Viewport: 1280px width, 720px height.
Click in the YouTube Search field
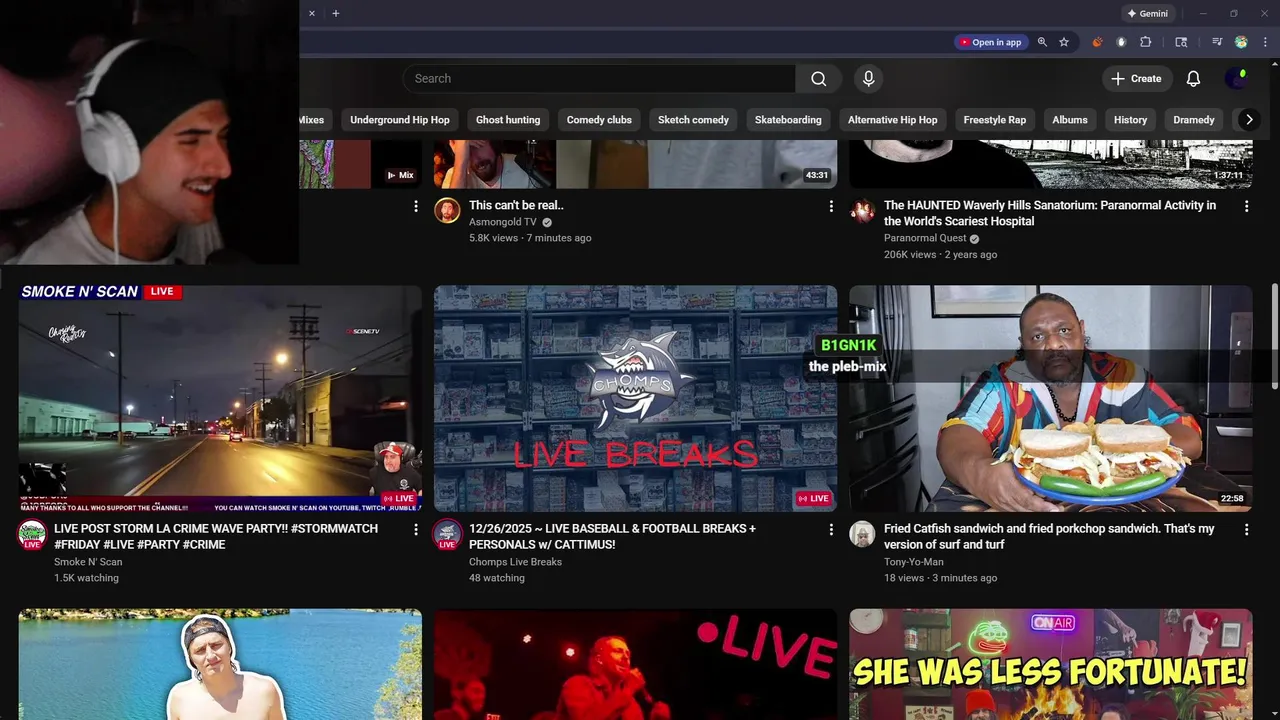point(599,79)
